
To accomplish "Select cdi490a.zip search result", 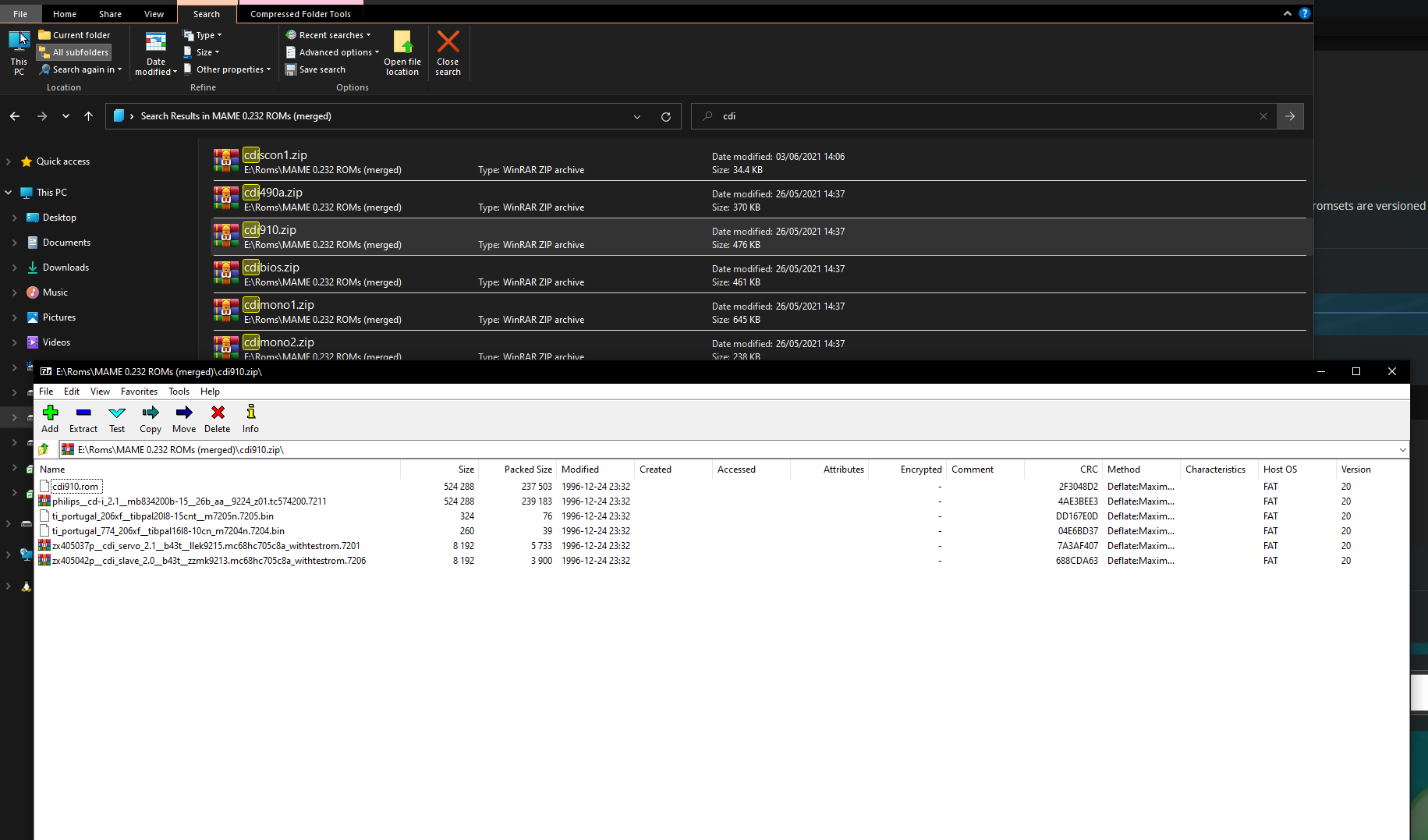I will 760,200.
